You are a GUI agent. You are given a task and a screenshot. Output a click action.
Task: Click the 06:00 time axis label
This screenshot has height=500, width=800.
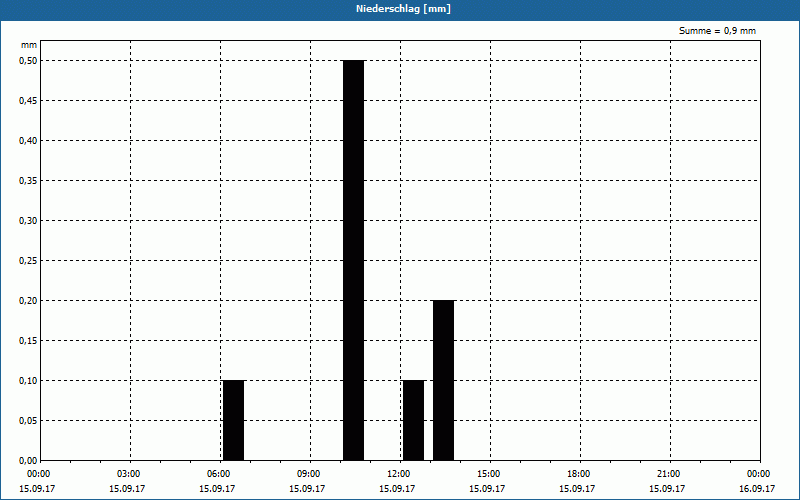(x=218, y=474)
